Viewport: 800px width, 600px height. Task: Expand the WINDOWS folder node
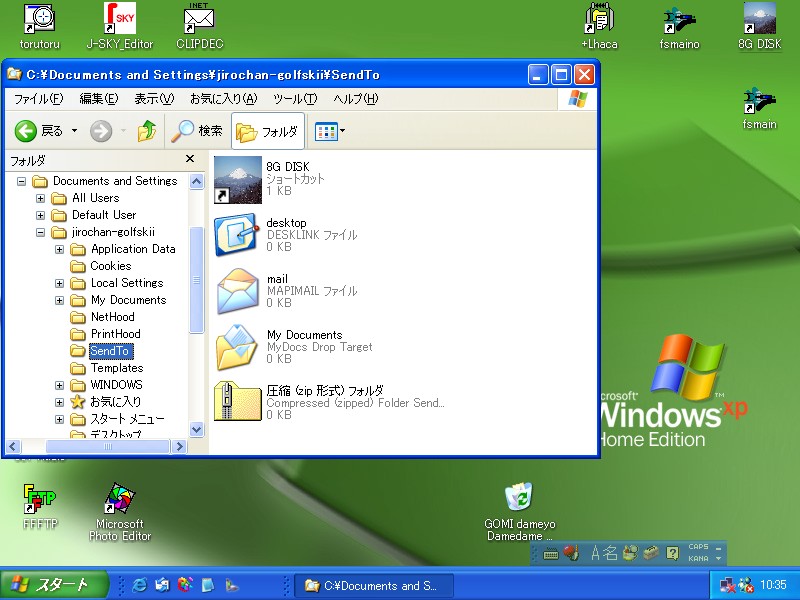[60, 385]
